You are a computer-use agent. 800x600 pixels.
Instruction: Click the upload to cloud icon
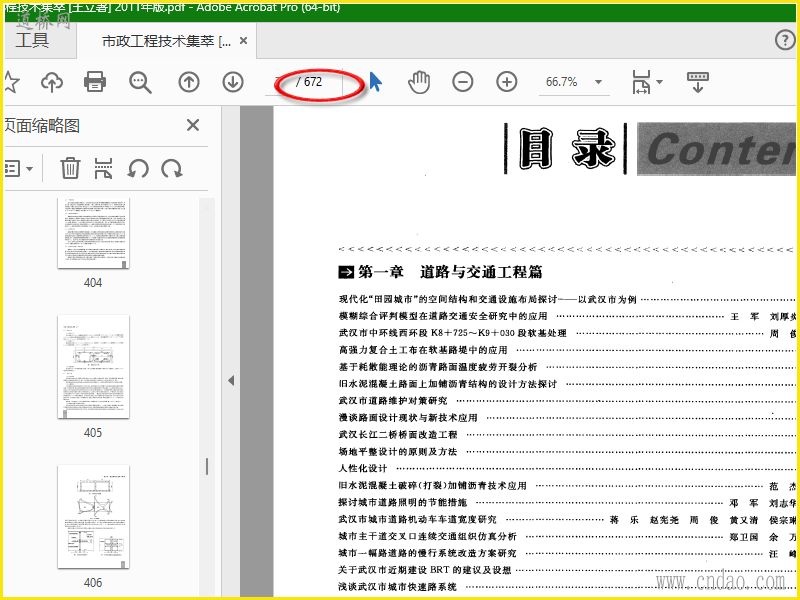click(x=52, y=82)
